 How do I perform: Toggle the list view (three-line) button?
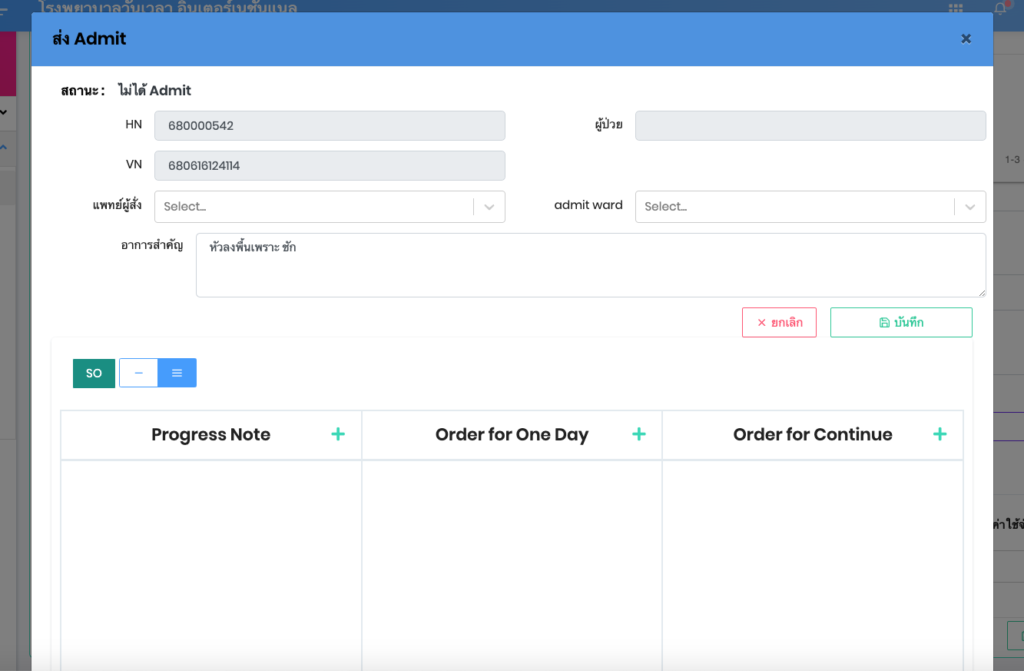177,373
